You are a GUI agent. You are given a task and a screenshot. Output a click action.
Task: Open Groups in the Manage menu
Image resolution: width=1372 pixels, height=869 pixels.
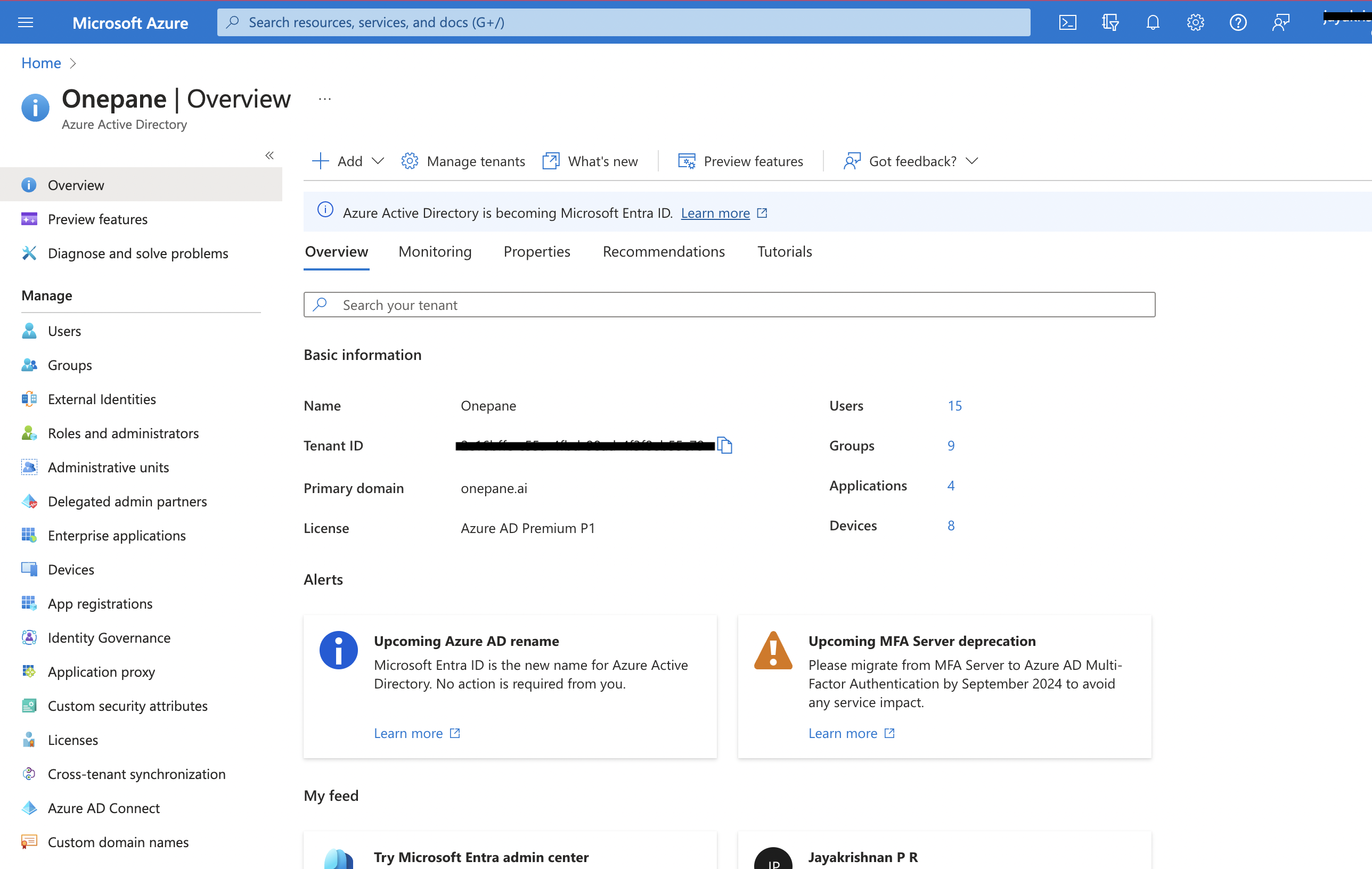point(141,365)
